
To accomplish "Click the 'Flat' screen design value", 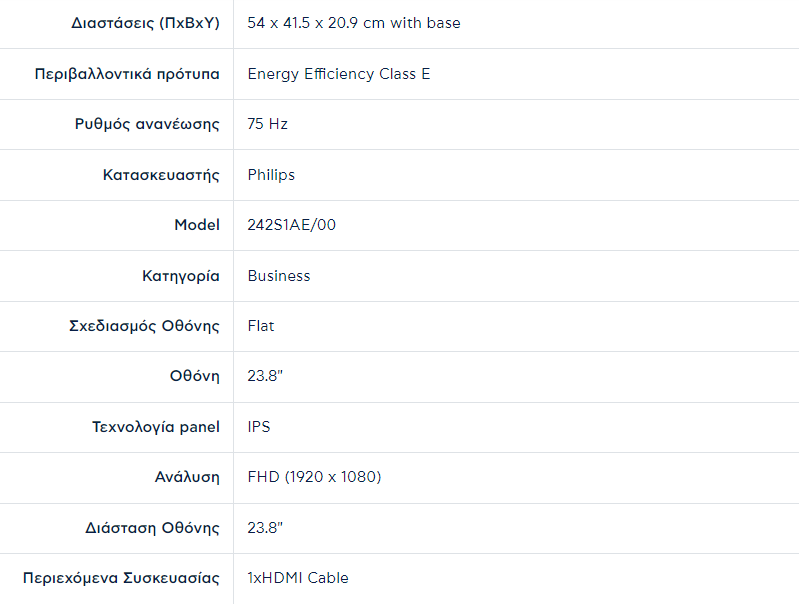I will point(261,326).
